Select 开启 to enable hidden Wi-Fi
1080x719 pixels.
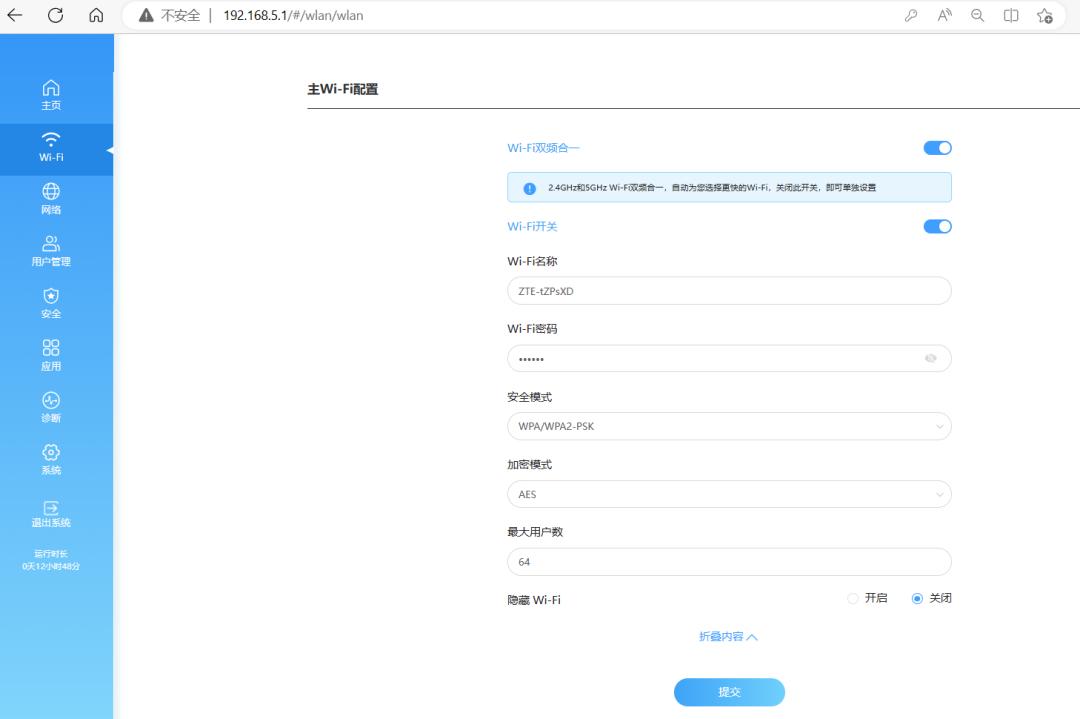(853, 597)
